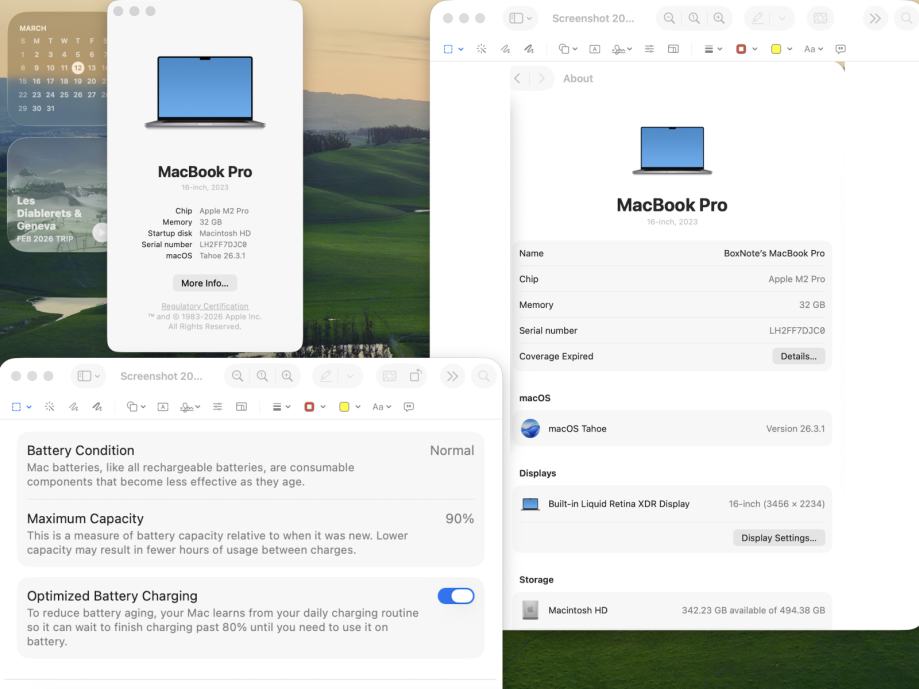Click crop/size tool in right Preview window

click(673, 49)
